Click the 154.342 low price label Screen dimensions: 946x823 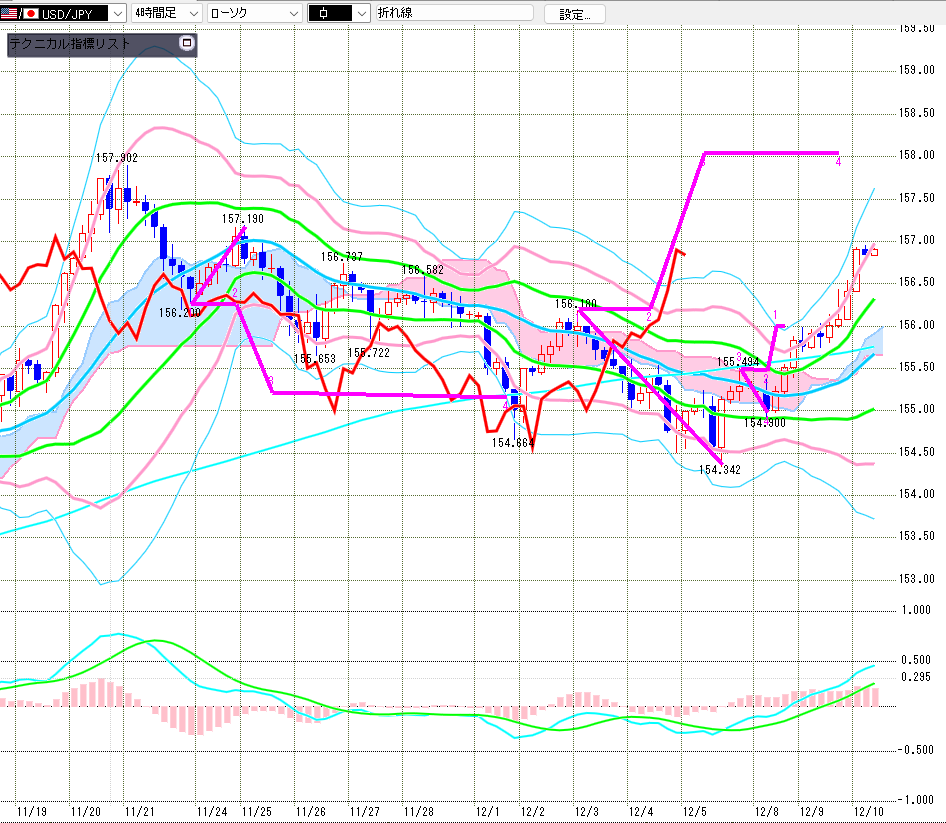[719, 469]
